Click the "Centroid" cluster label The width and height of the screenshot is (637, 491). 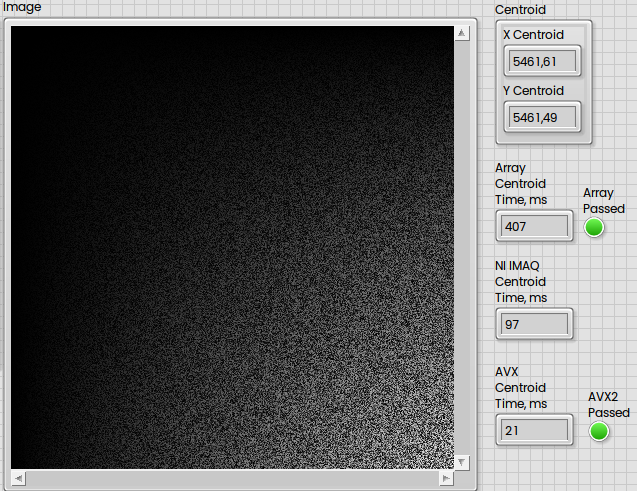(x=520, y=10)
